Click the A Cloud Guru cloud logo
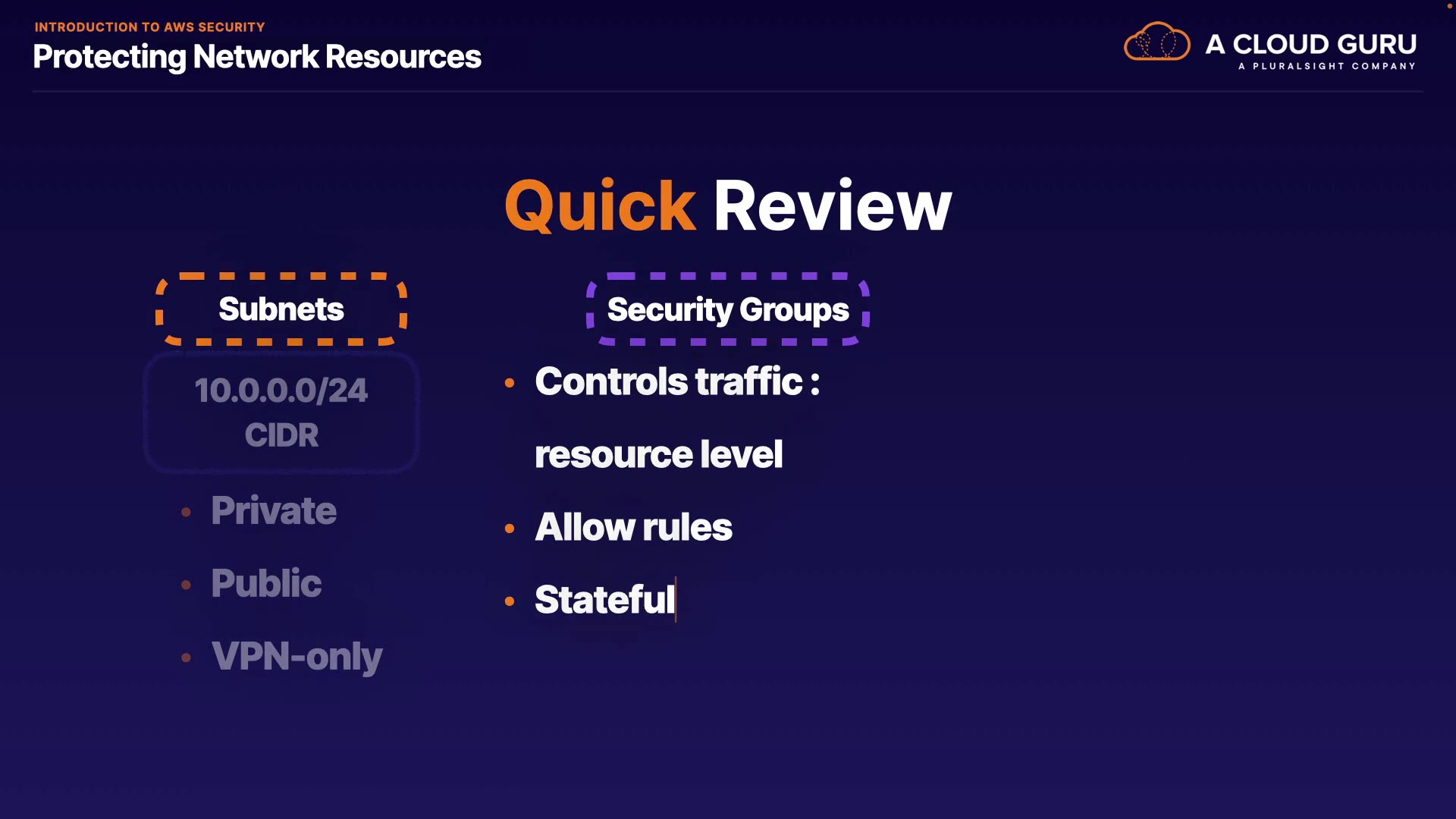Screen dimensions: 1456x819 point(1156,42)
